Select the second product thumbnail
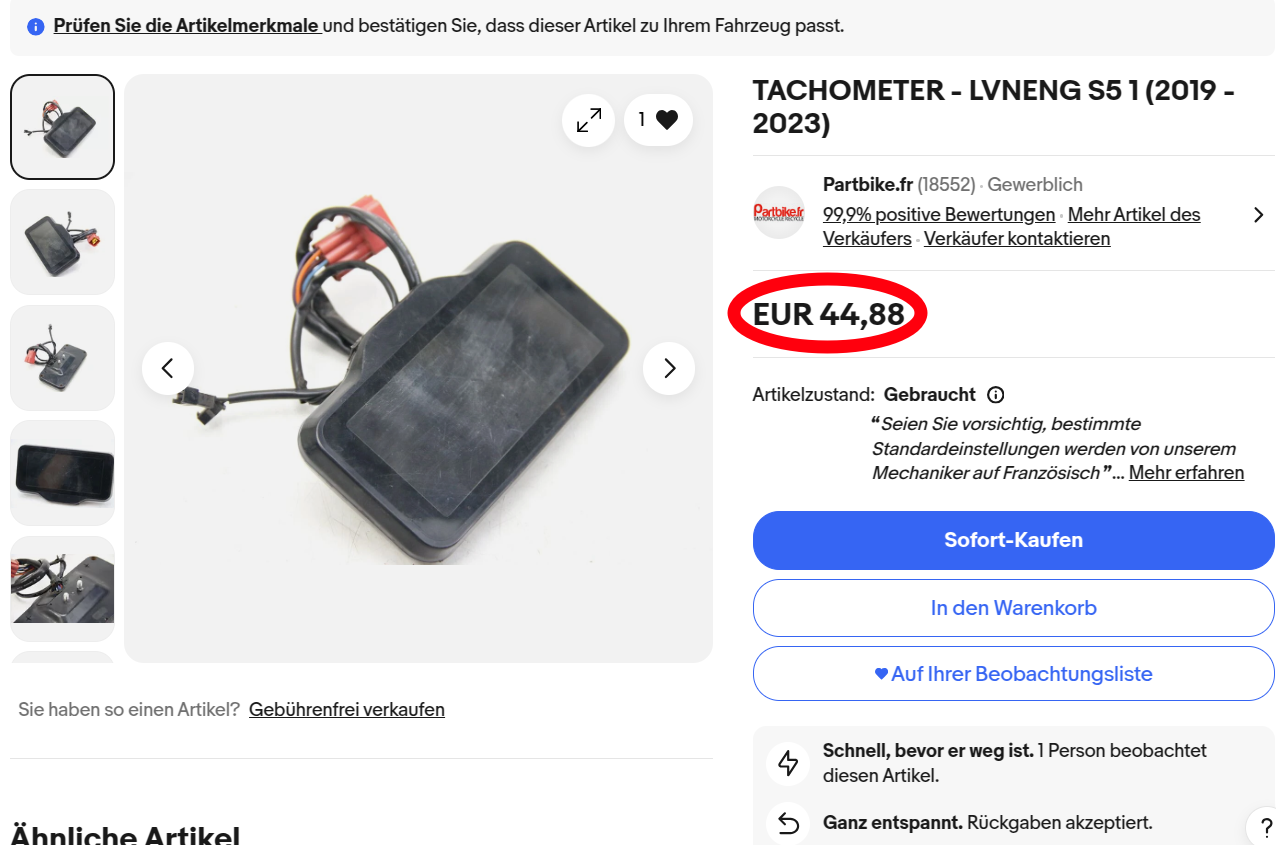 point(63,242)
